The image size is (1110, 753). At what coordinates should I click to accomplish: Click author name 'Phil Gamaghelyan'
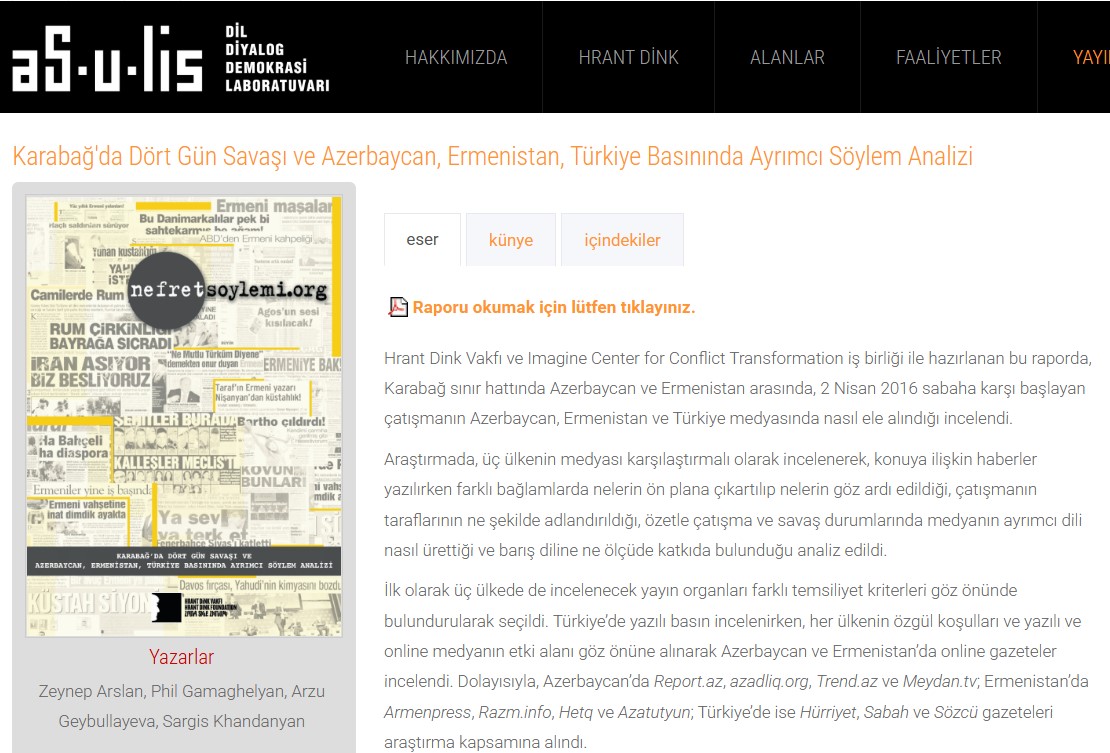218,691
